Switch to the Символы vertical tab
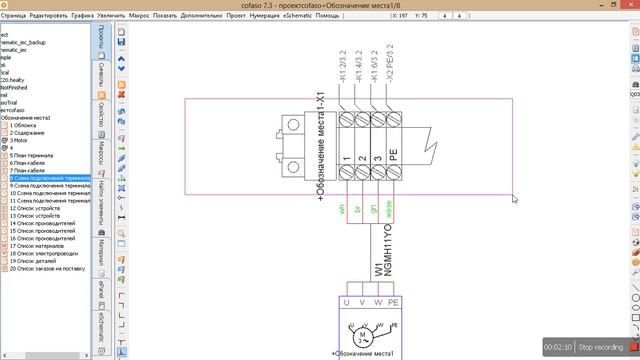The width and height of the screenshot is (640, 360). click(x=101, y=81)
